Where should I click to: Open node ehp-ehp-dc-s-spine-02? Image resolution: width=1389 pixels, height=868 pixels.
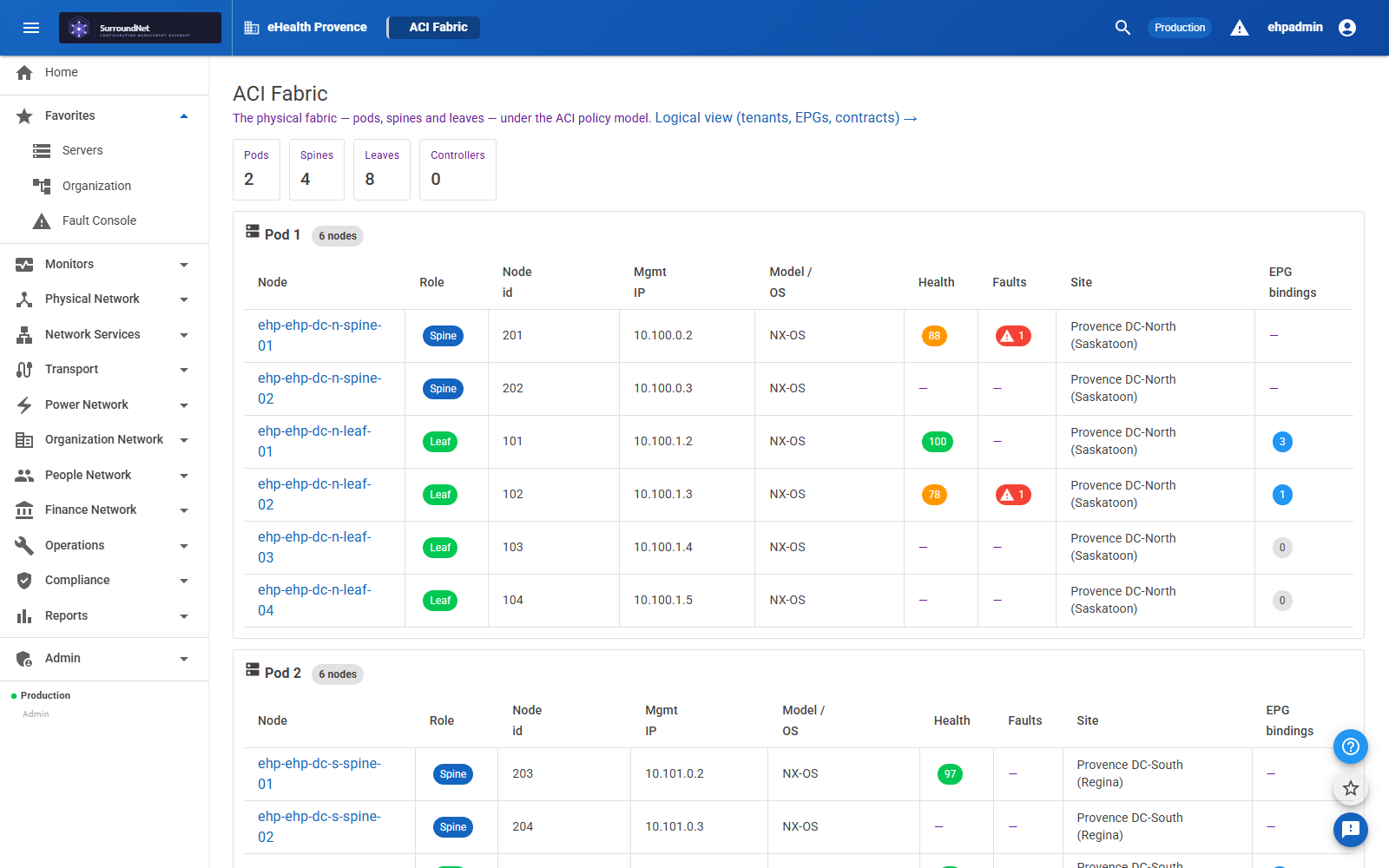tap(319, 826)
